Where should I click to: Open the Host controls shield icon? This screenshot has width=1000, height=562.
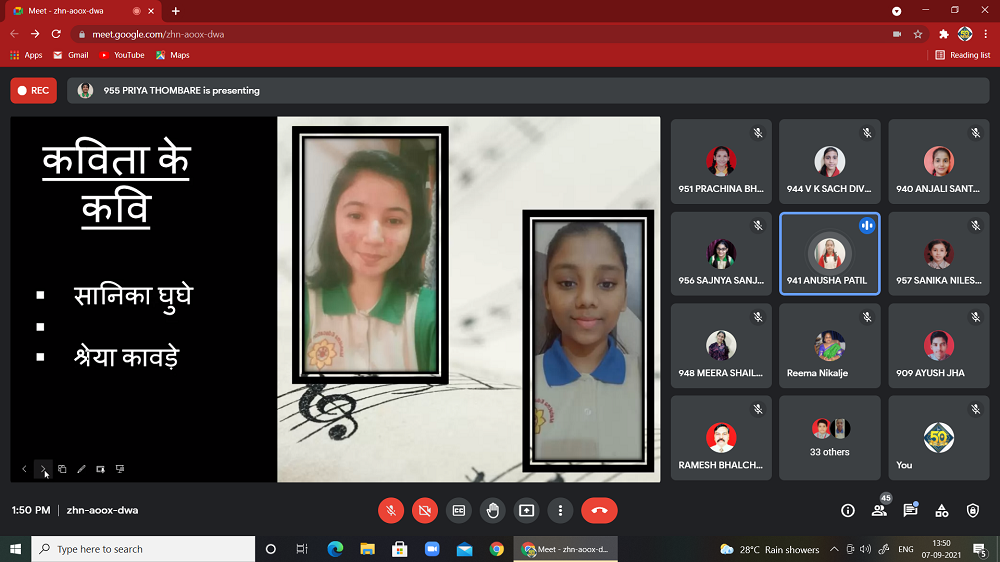(973, 510)
